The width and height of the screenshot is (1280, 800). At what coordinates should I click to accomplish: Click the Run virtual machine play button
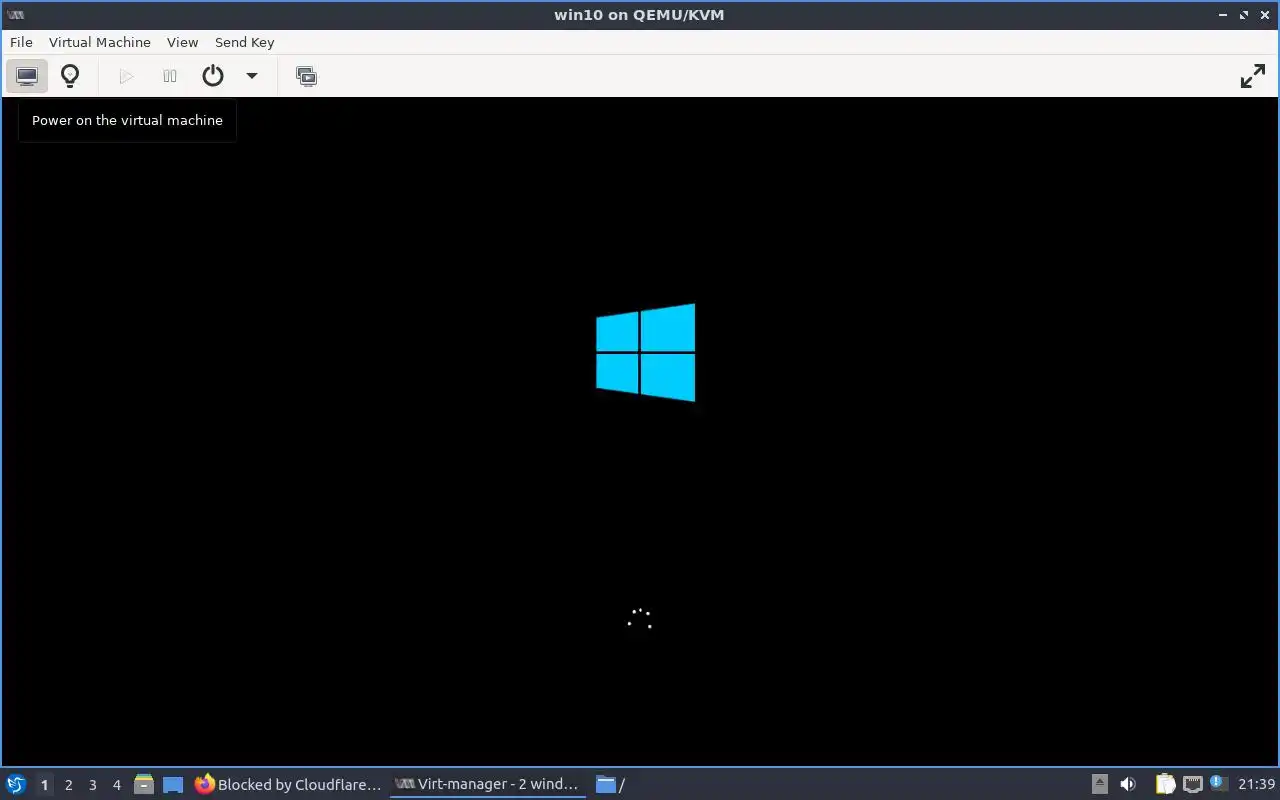126,76
